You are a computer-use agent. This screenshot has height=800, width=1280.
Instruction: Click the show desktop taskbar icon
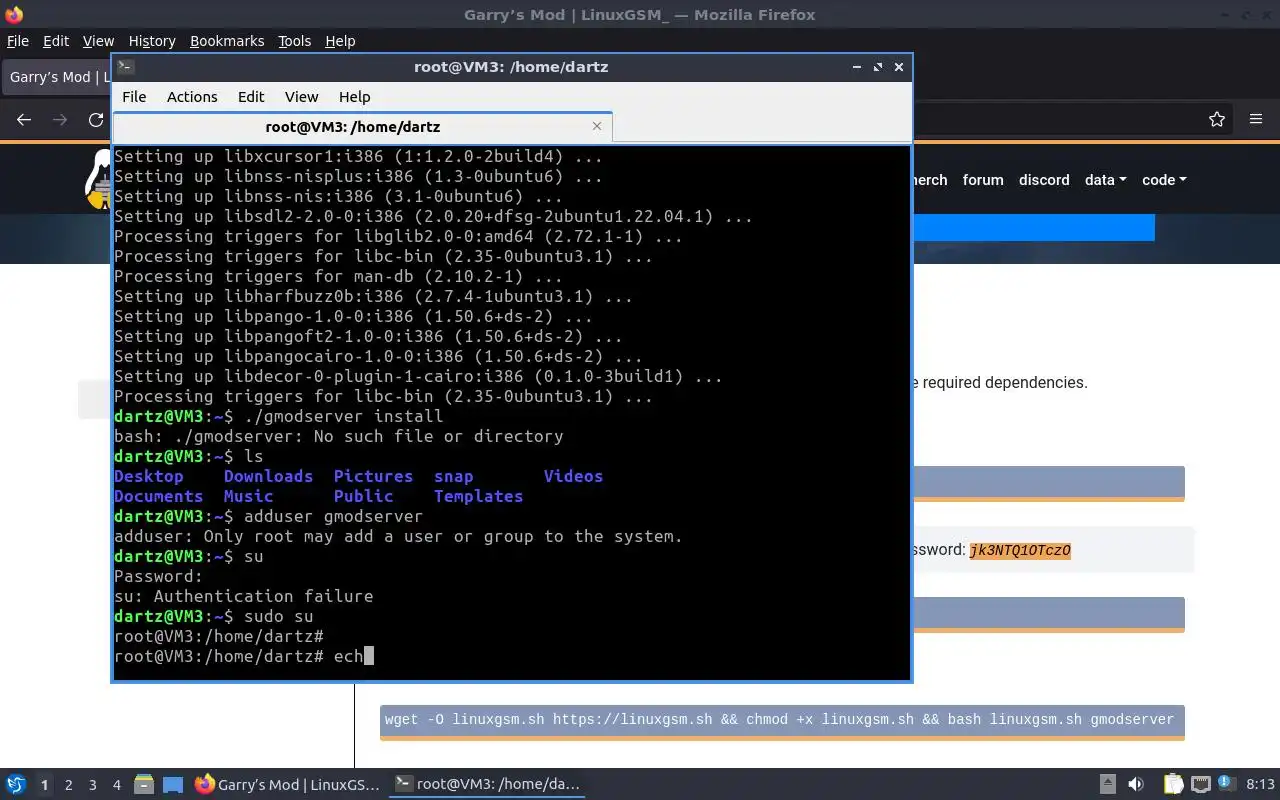173,785
